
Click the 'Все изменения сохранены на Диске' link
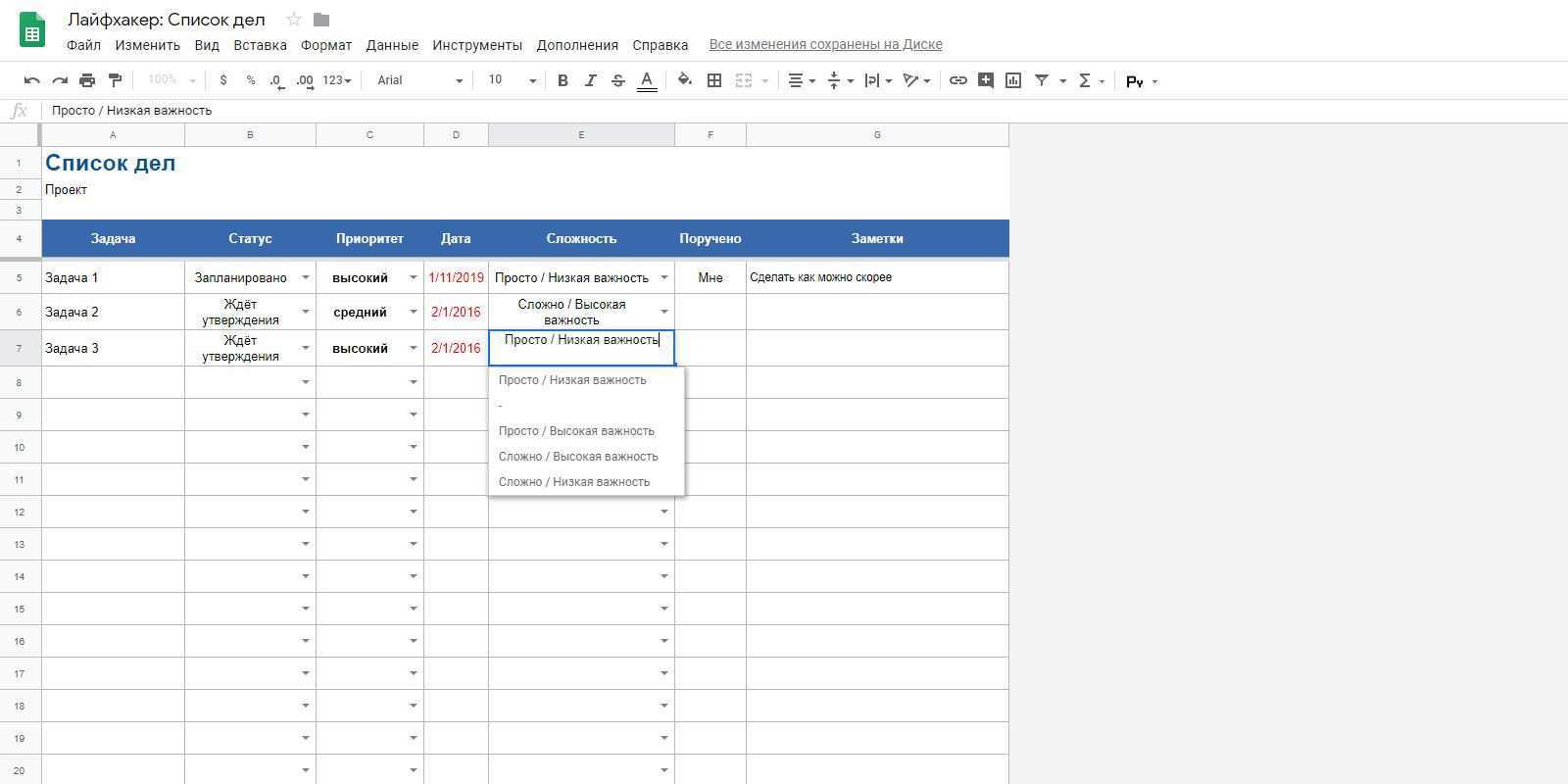point(825,44)
